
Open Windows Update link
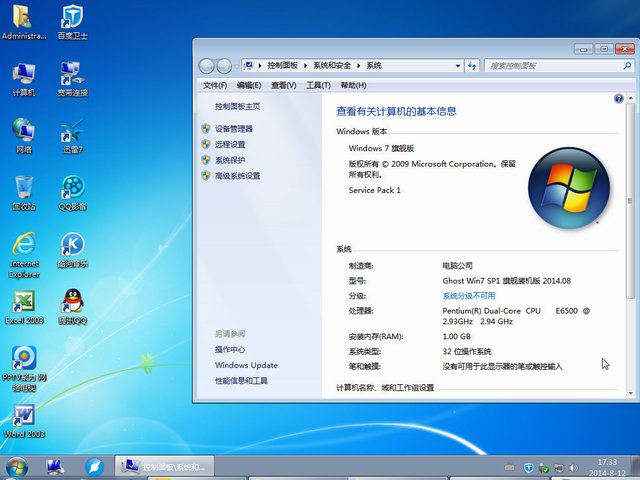point(246,365)
